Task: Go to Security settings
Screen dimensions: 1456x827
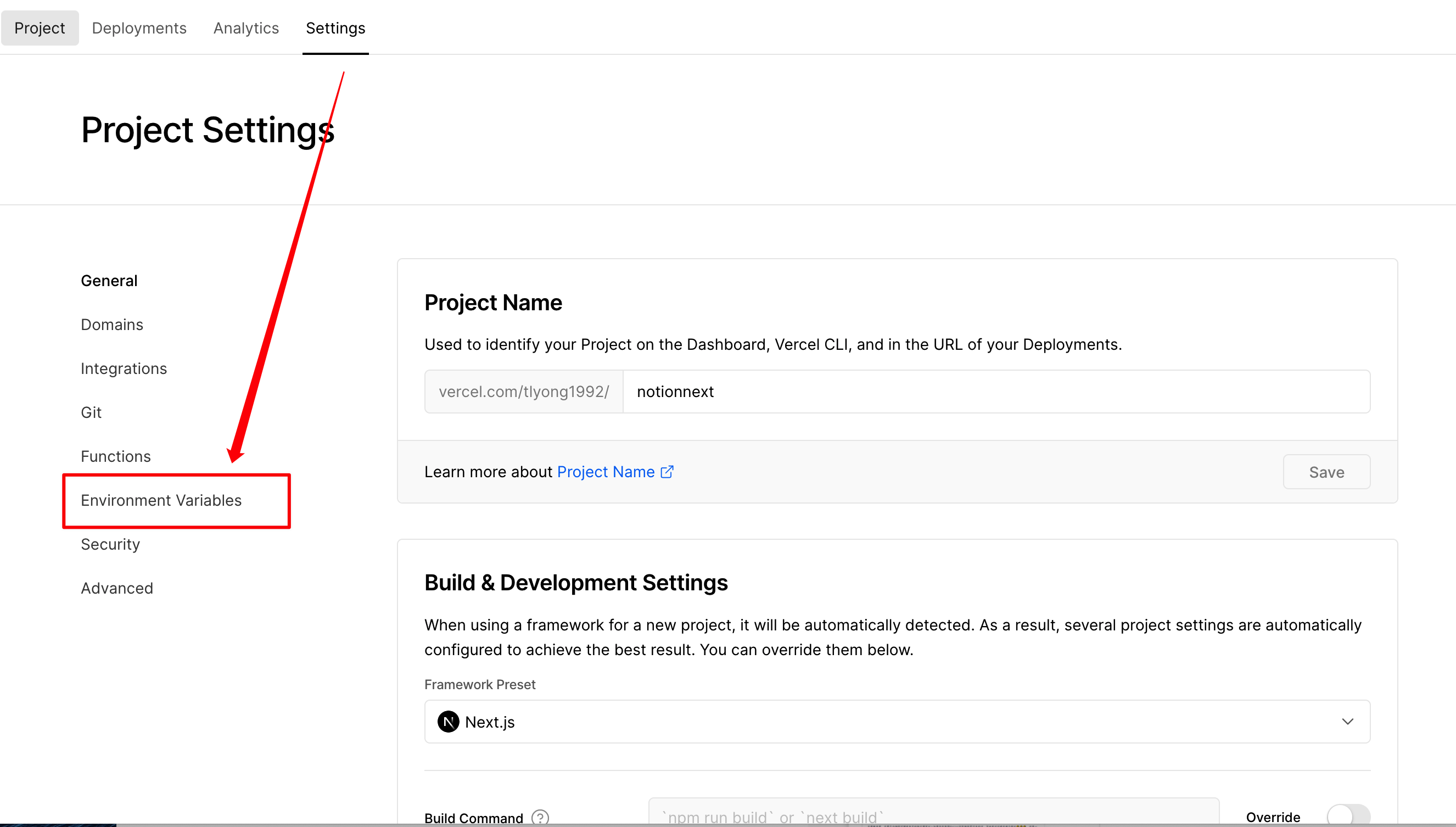Action: [x=110, y=544]
